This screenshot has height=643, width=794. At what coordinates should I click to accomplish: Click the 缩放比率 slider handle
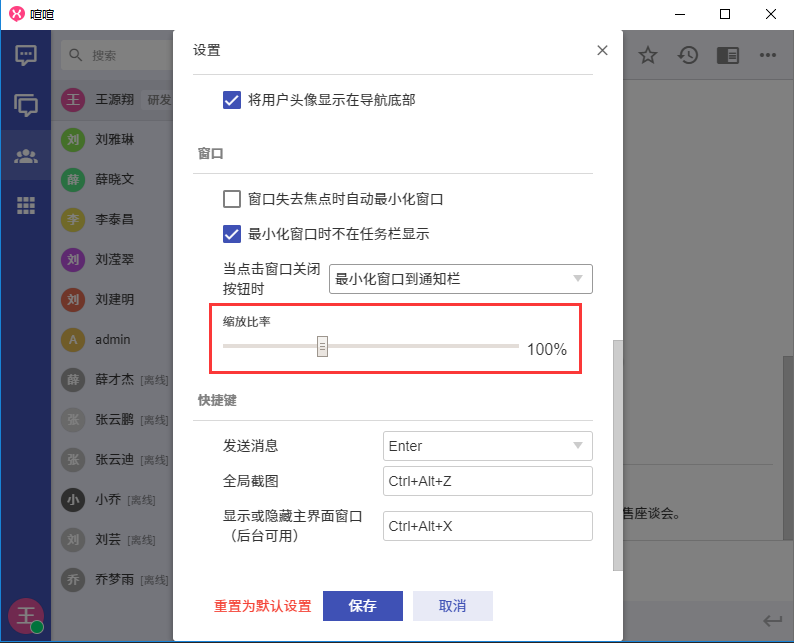[x=322, y=346]
